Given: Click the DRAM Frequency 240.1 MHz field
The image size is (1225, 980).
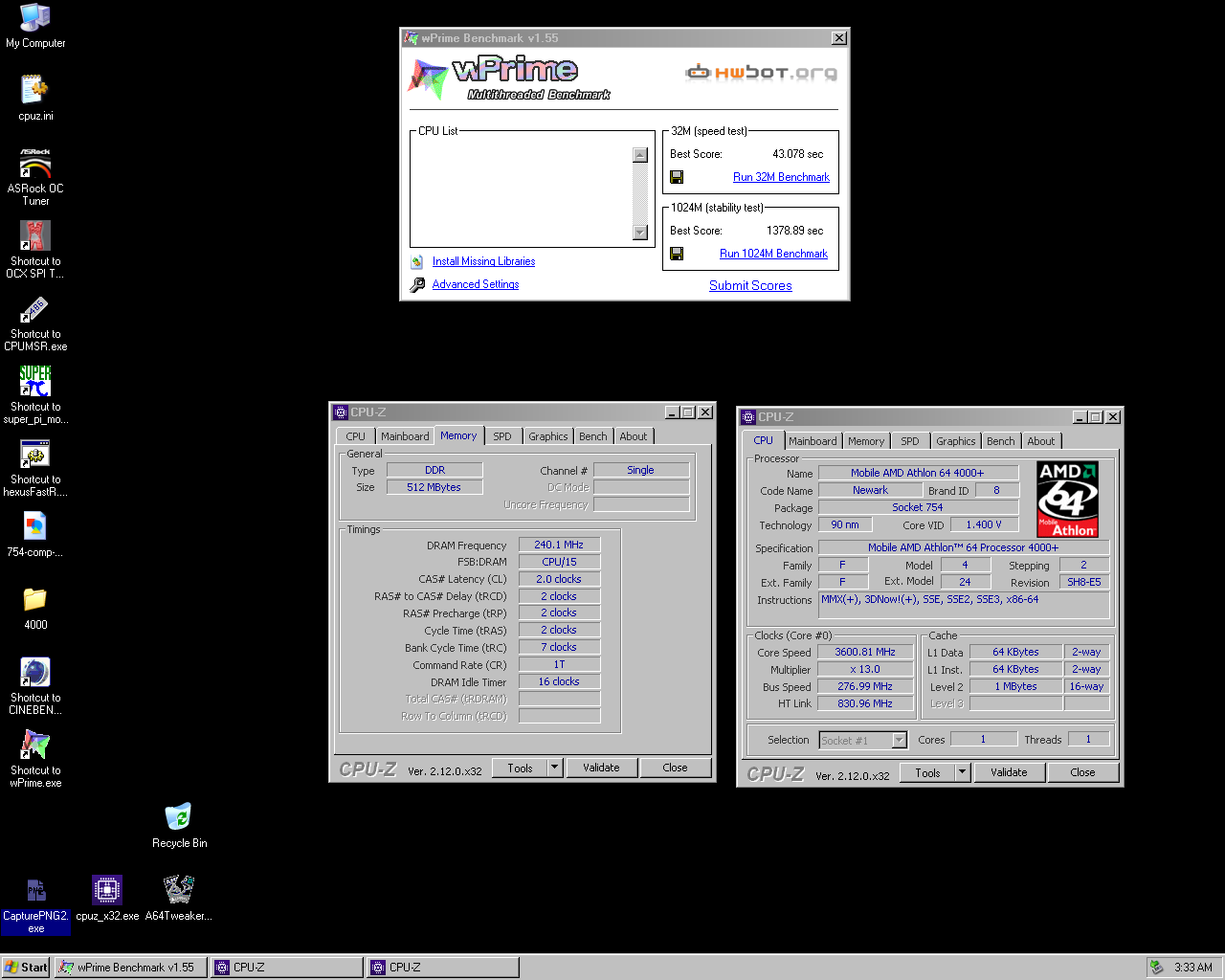Looking at the screenshot, I should [x=559, y=545].
